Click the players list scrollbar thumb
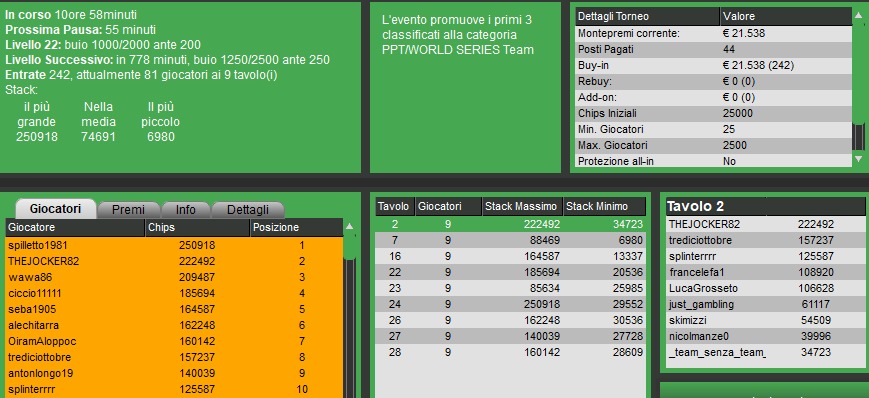This screenshot has height=398, width=869. tap(349, 248)
